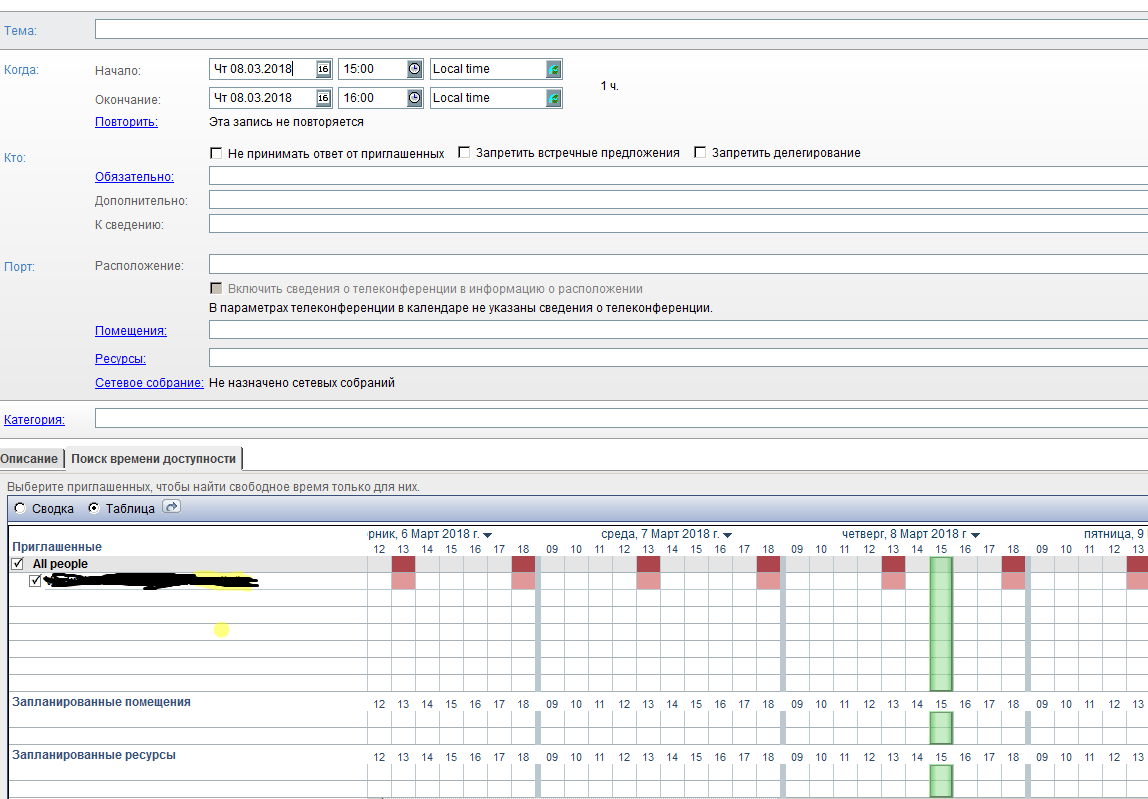
Task: Open 6 Март 2018 date dropdown arrow
Action: click(x=488, y=535)
